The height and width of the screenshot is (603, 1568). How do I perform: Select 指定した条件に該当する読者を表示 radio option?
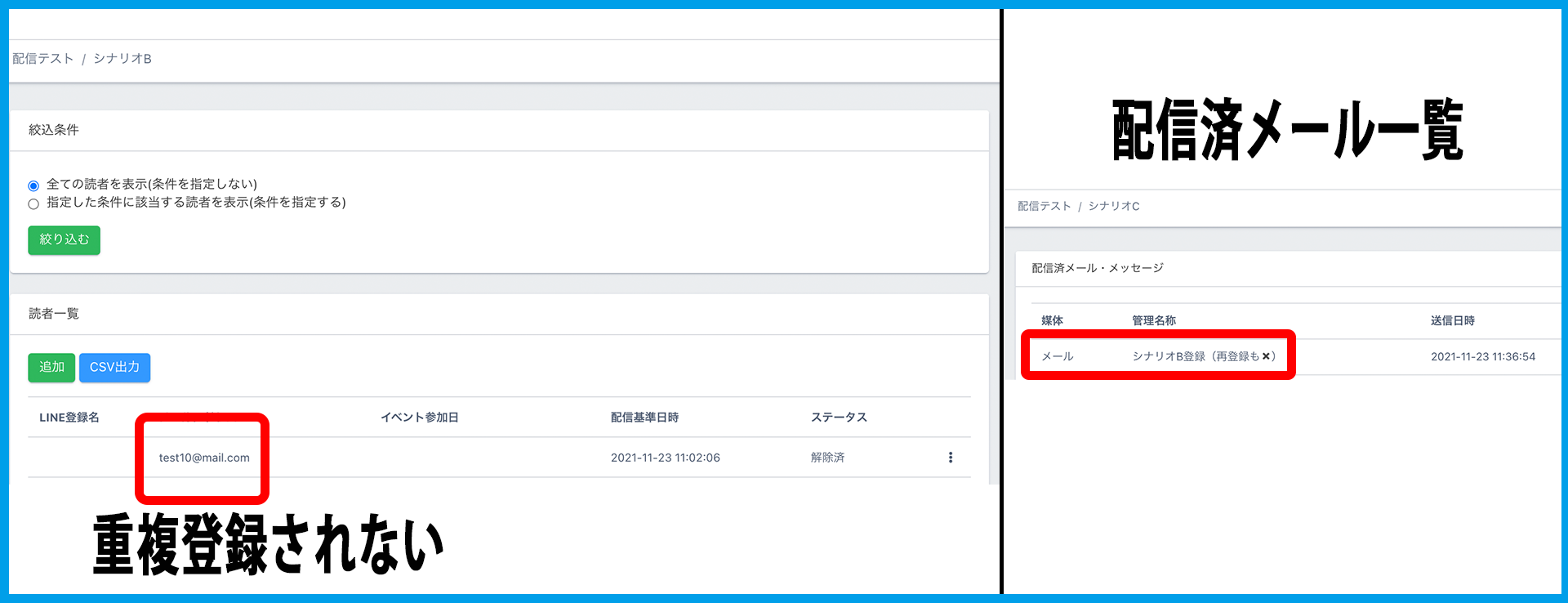[33, 203]
